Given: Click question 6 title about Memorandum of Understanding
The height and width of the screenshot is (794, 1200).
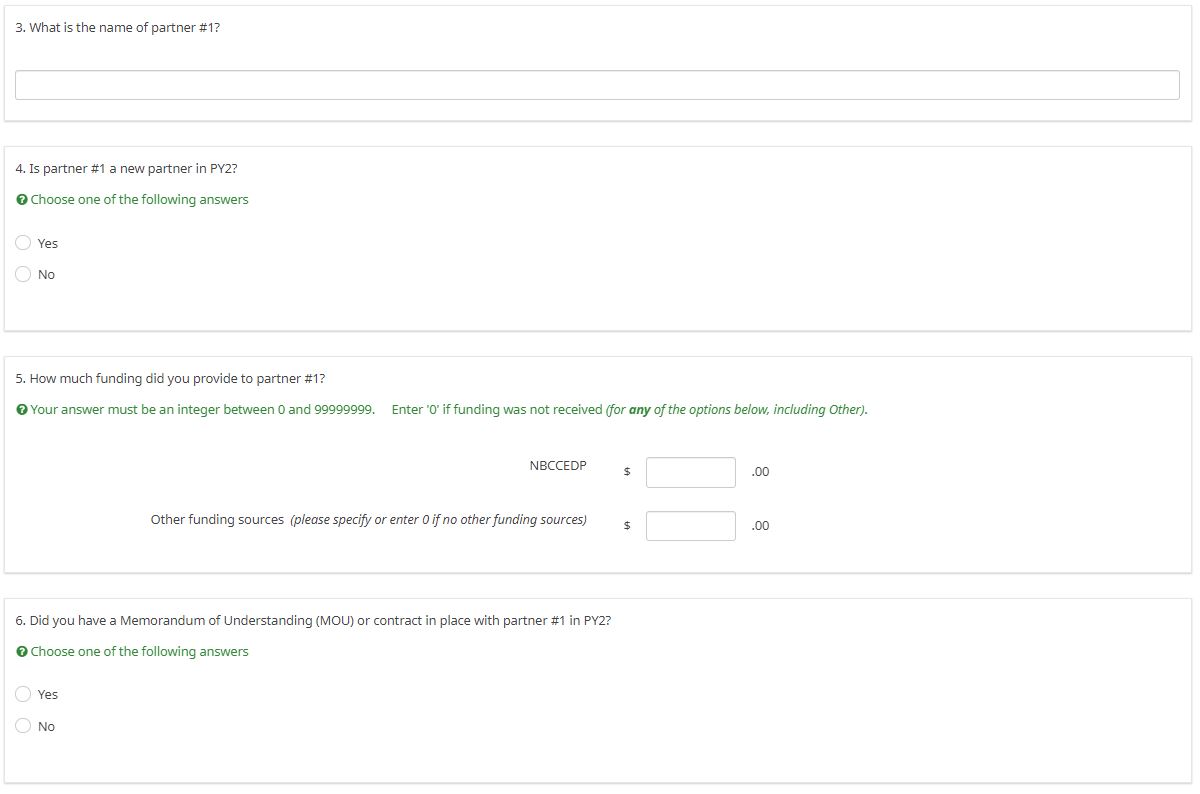Looking at the screenshot, I should [313, 621].
